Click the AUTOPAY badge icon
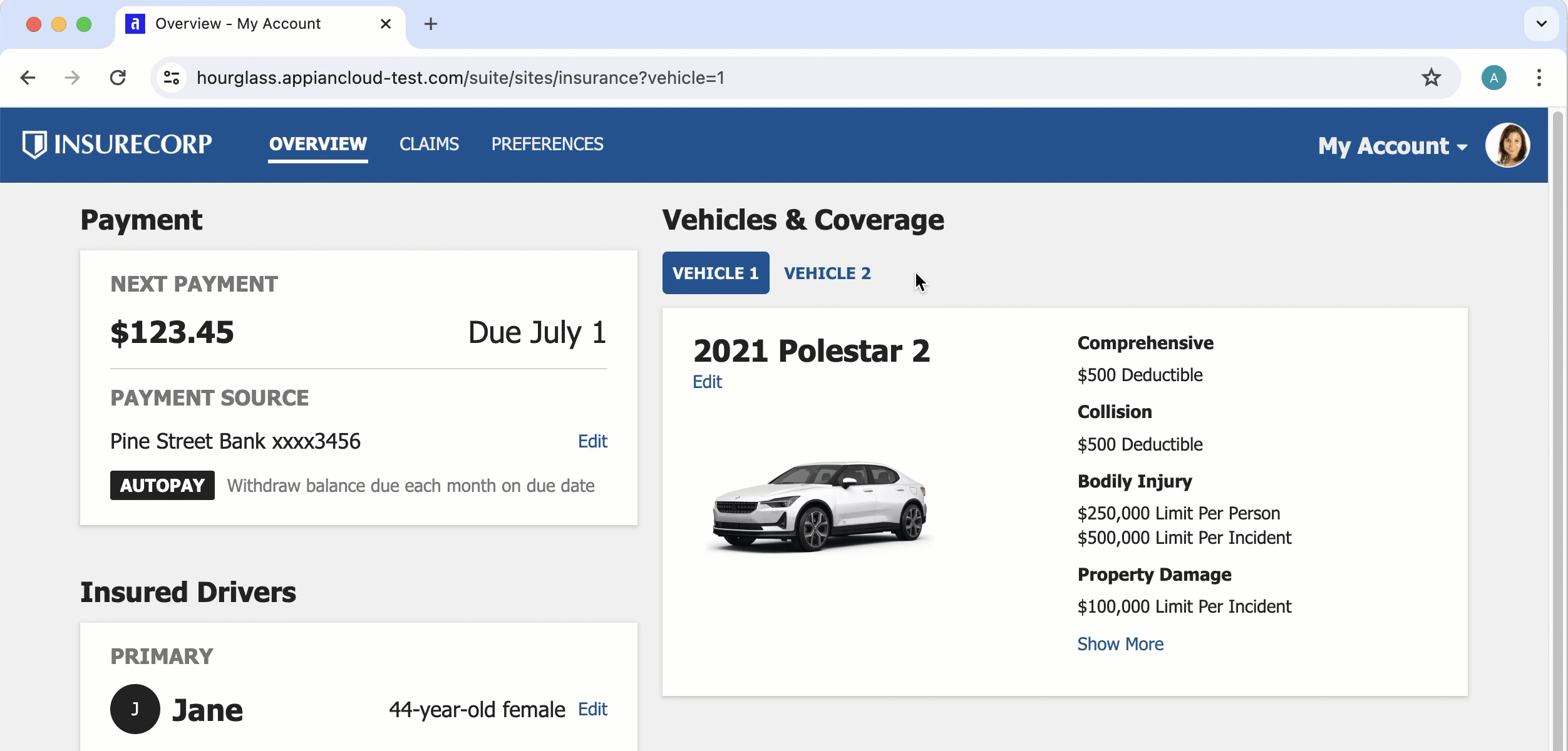Image resolution: width=1568 pixels, height=751 pixels. coord(161,486)
